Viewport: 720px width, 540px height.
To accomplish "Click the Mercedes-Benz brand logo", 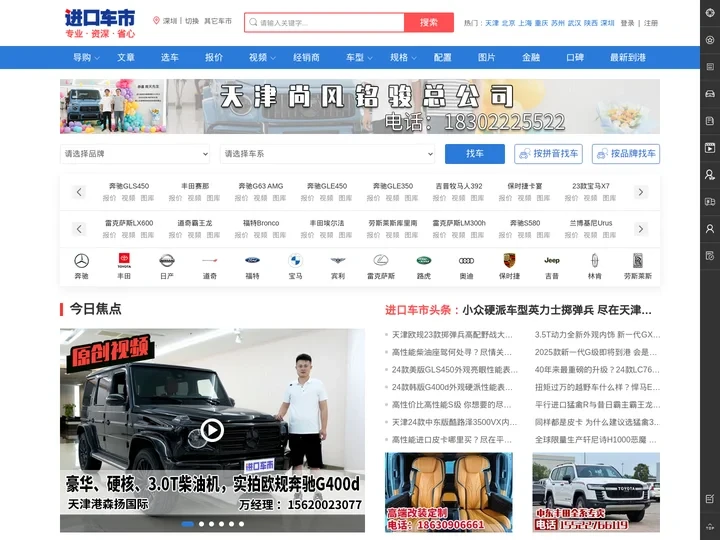I will click(x=81, y=261).
